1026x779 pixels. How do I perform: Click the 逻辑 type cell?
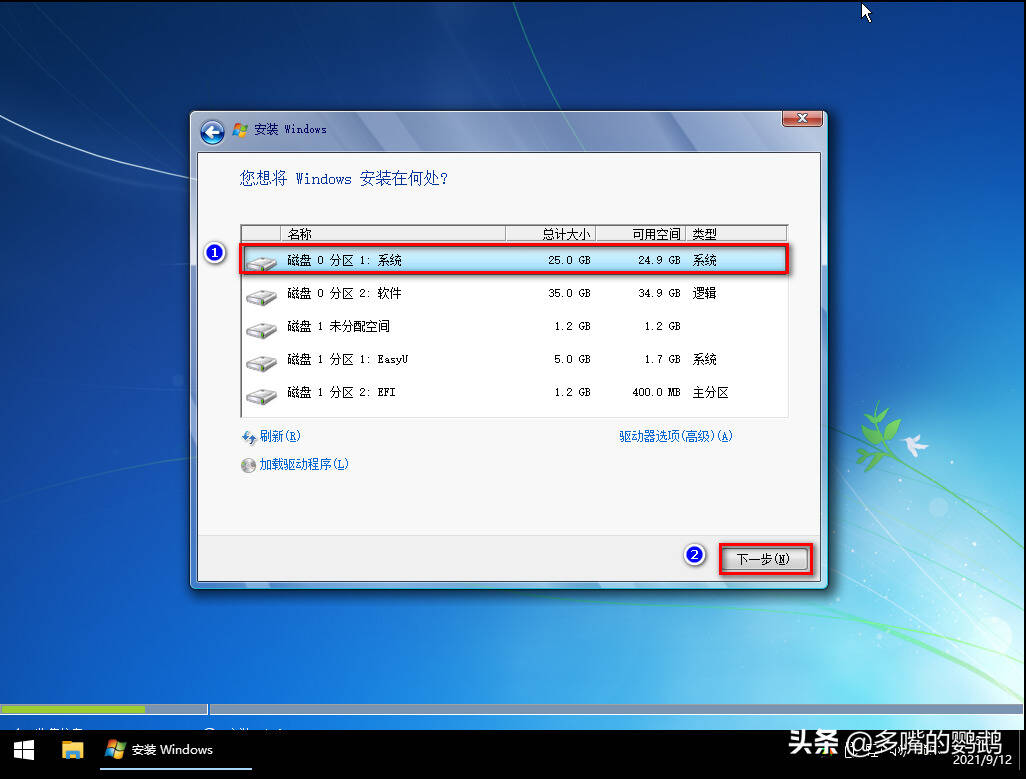[705, 294]
